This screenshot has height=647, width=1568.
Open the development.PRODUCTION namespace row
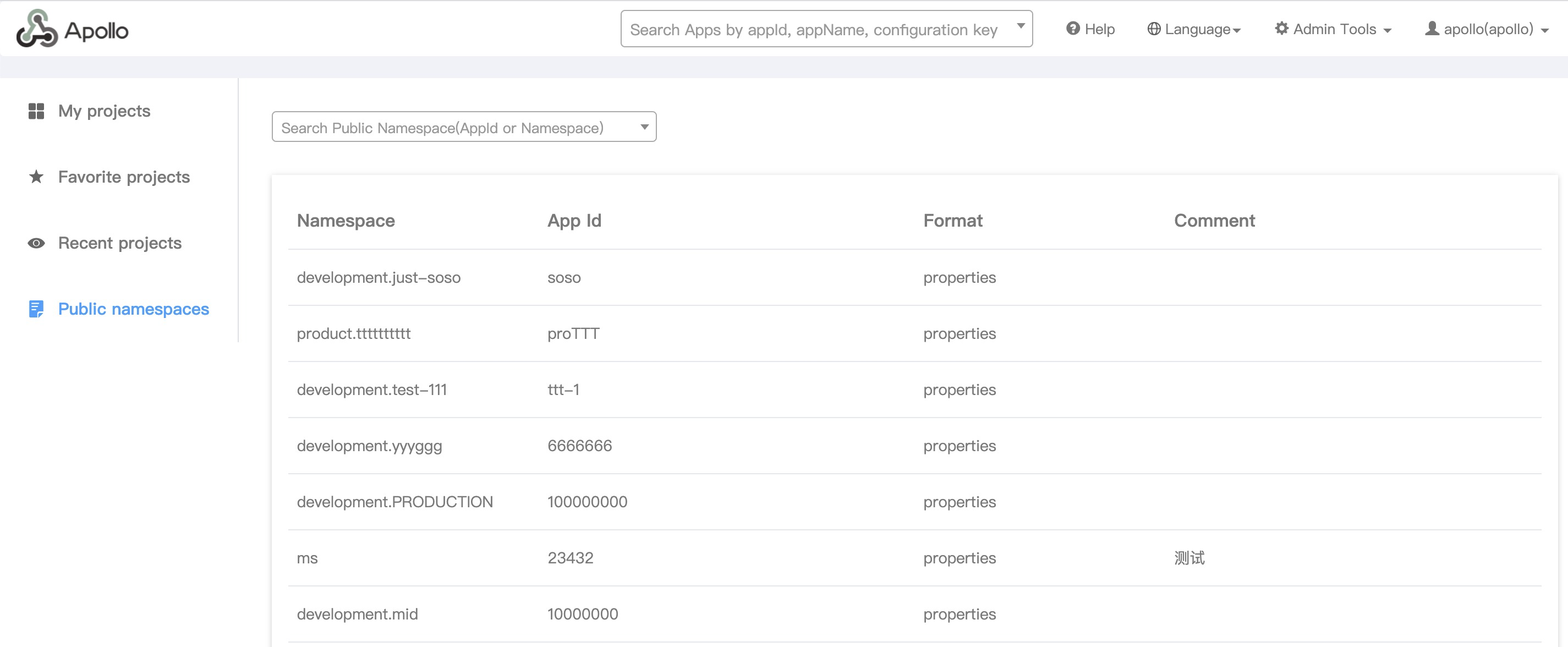394,502
